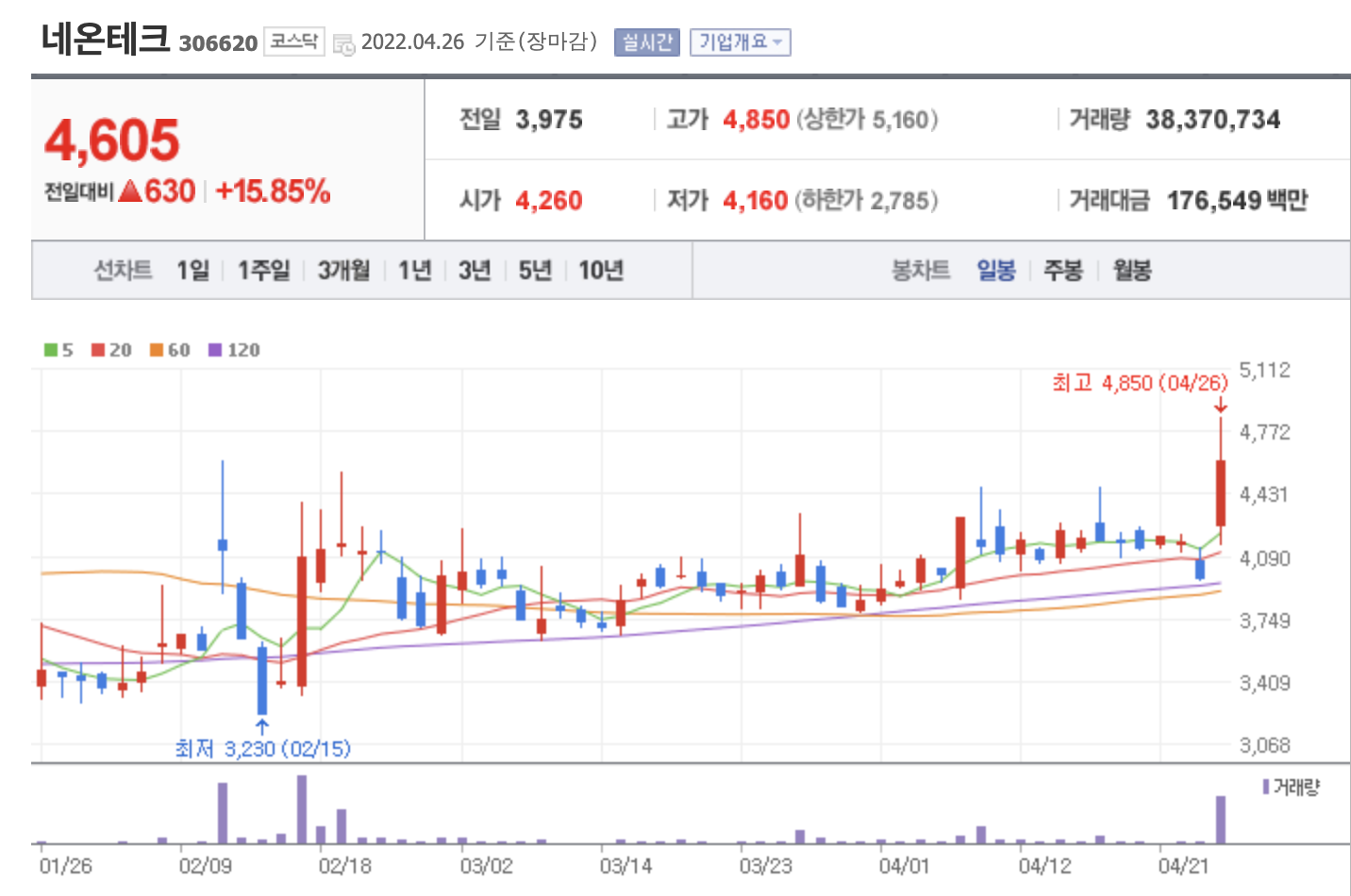This screenshot has width=1351, height=896.
Task: Click the 상한가 5,160 text
Action: pos(867,120)
